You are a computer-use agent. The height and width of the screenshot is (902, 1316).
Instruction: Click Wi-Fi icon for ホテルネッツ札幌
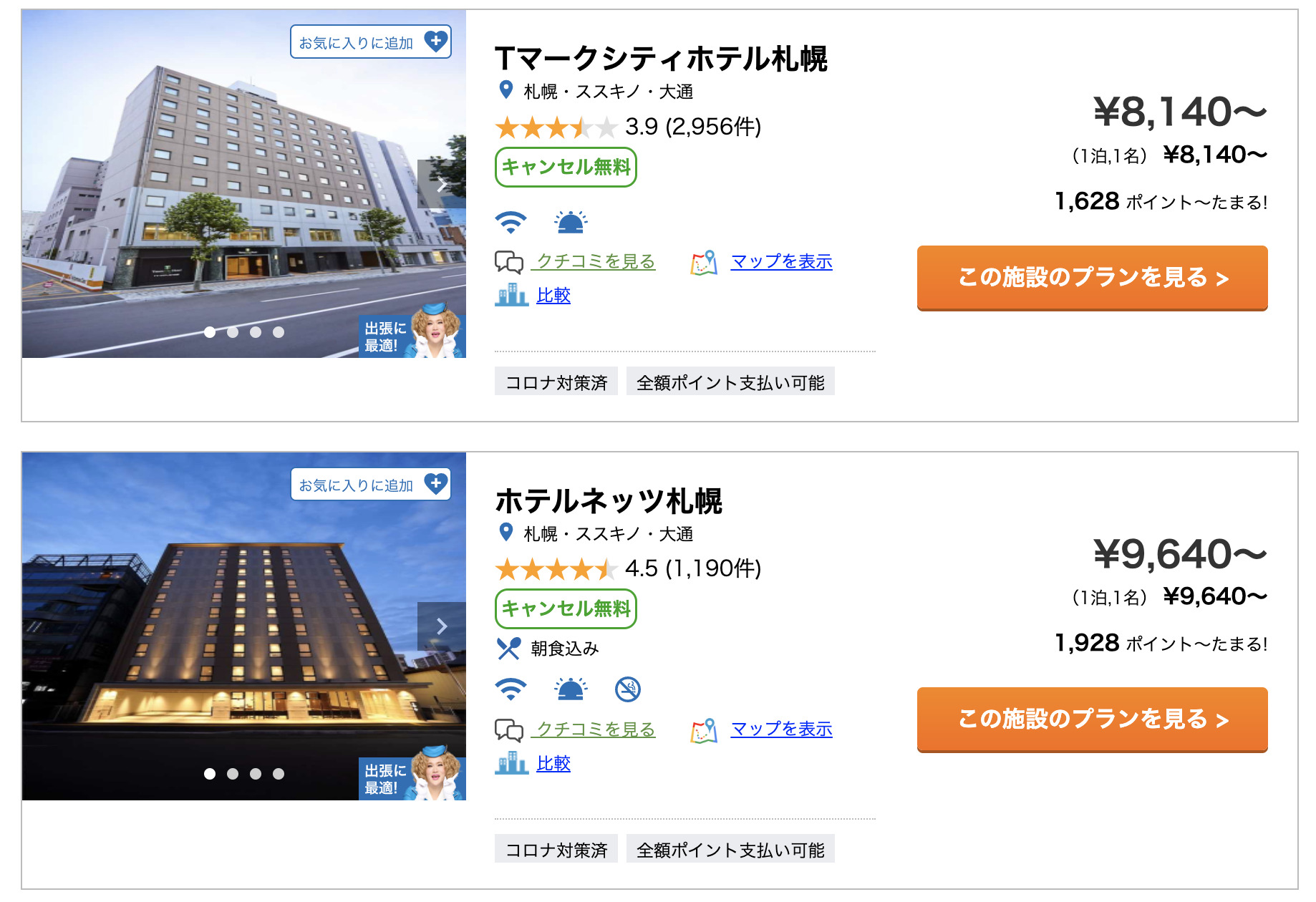pyautogui.click(x=511, y=689)
